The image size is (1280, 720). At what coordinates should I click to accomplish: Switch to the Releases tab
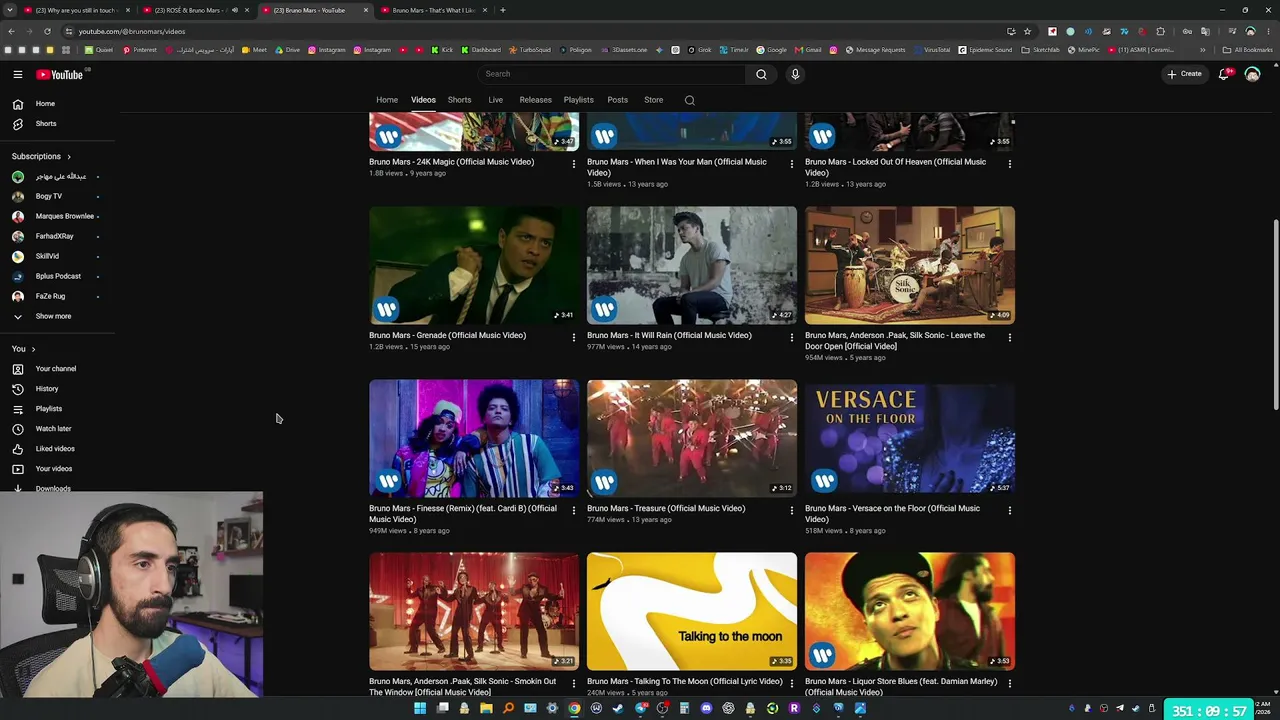click(535, 100)
